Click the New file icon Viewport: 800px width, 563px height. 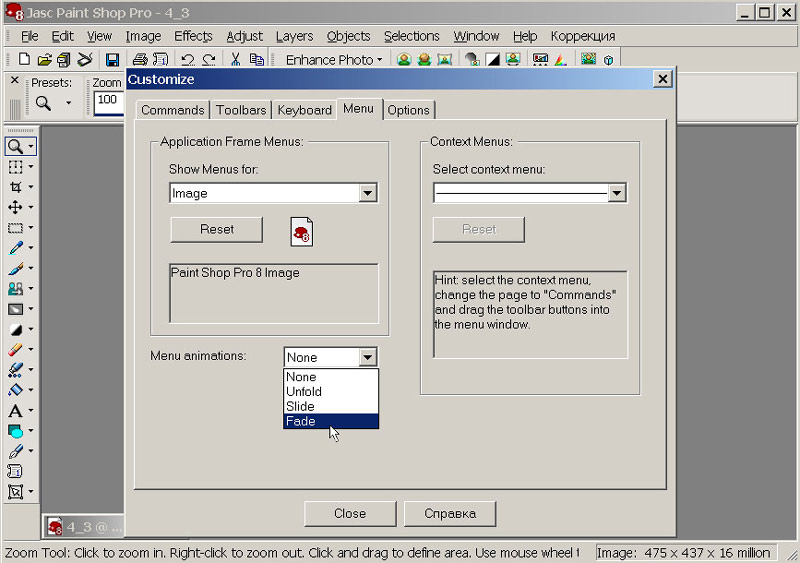[x=24, y=60]
